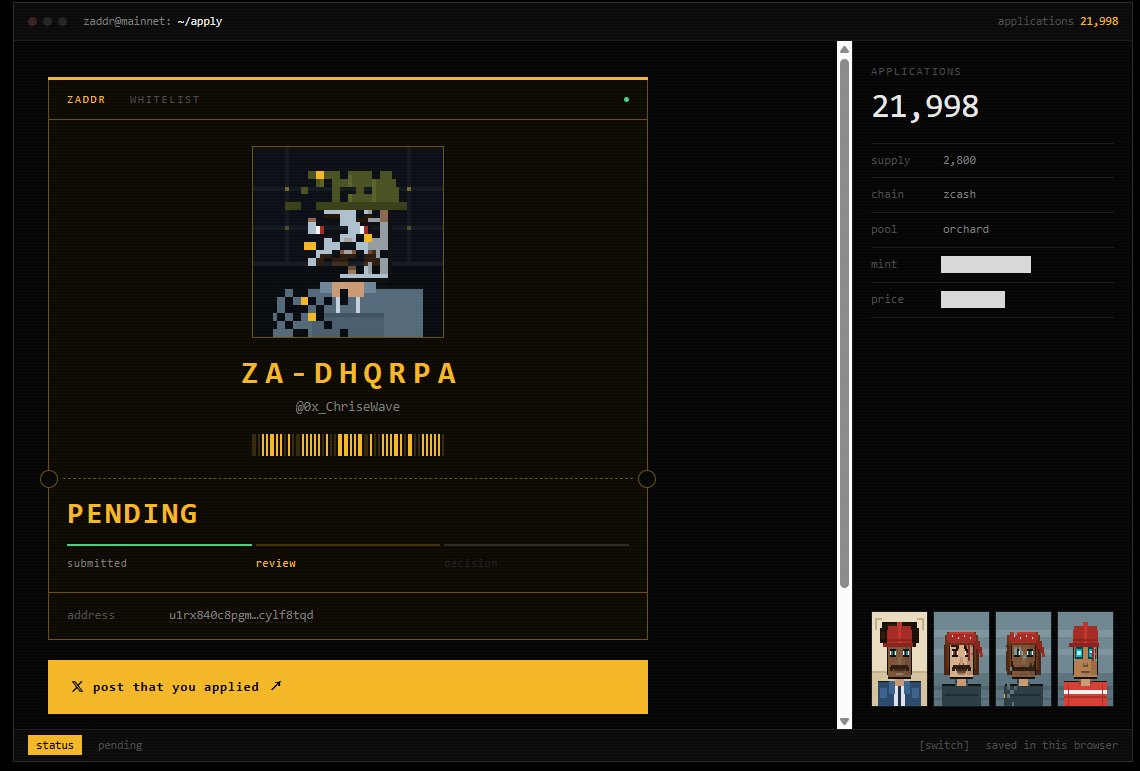Image resolution: width=1140 pixels, height=771 pixels.
Task: Click the 'pending' label in the status bar
Action: [x=120, y=745]
